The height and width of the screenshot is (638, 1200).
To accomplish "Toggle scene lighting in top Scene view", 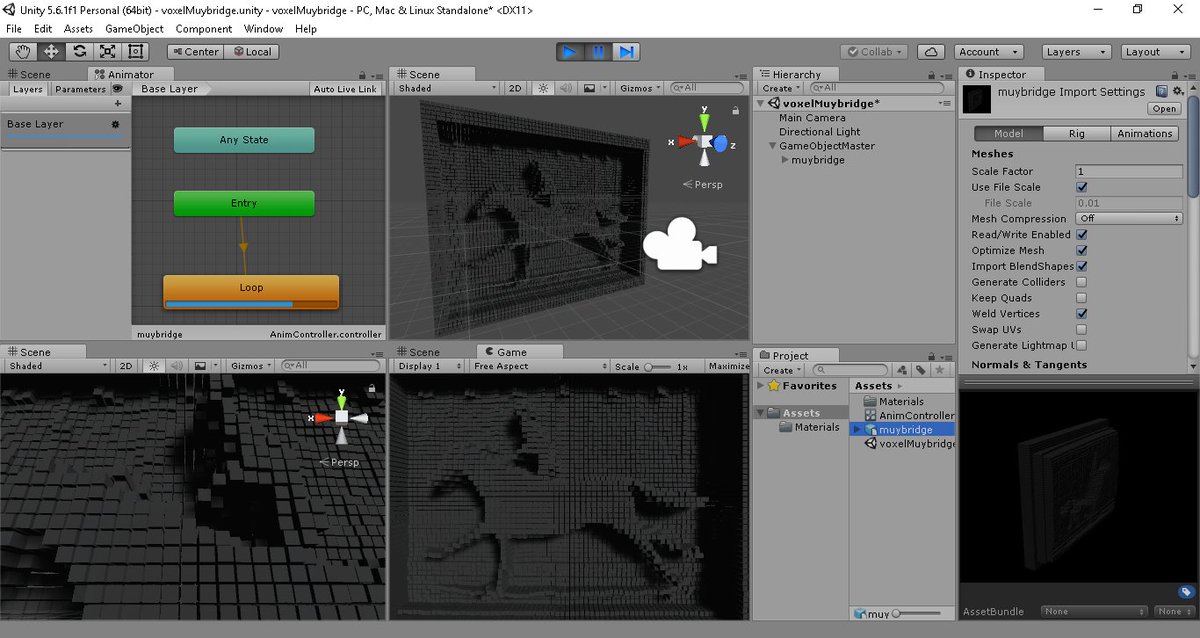I will tap(543, 88).
